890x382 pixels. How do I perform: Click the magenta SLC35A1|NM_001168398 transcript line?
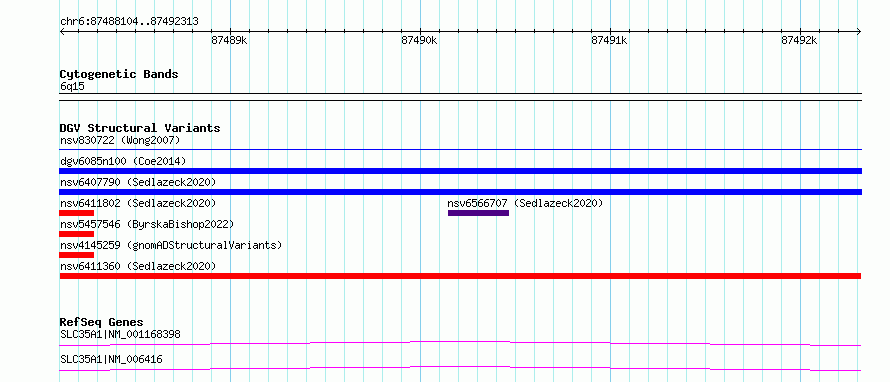(460, 343)
